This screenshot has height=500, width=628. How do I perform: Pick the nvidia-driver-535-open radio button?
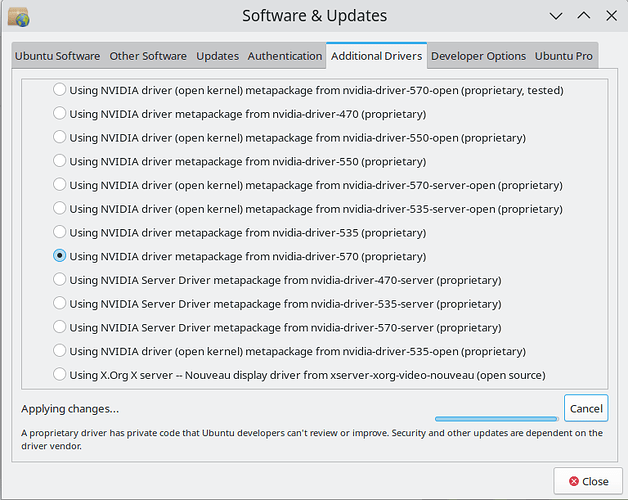[x=59, y=351]
